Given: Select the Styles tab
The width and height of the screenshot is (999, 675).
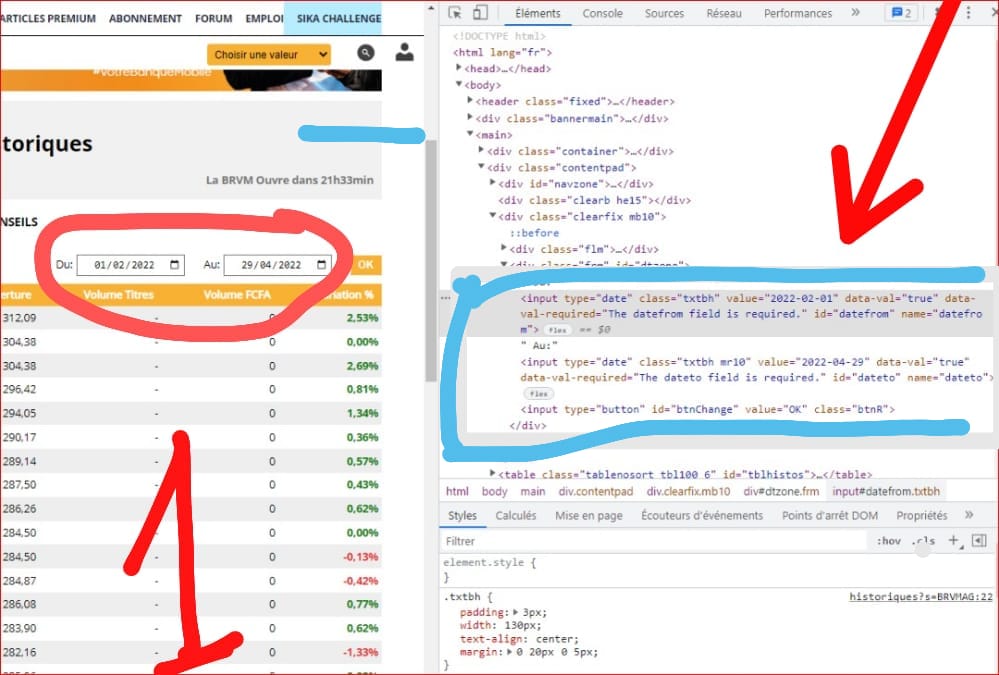Looking at the screenshot, I should [462, 515].
